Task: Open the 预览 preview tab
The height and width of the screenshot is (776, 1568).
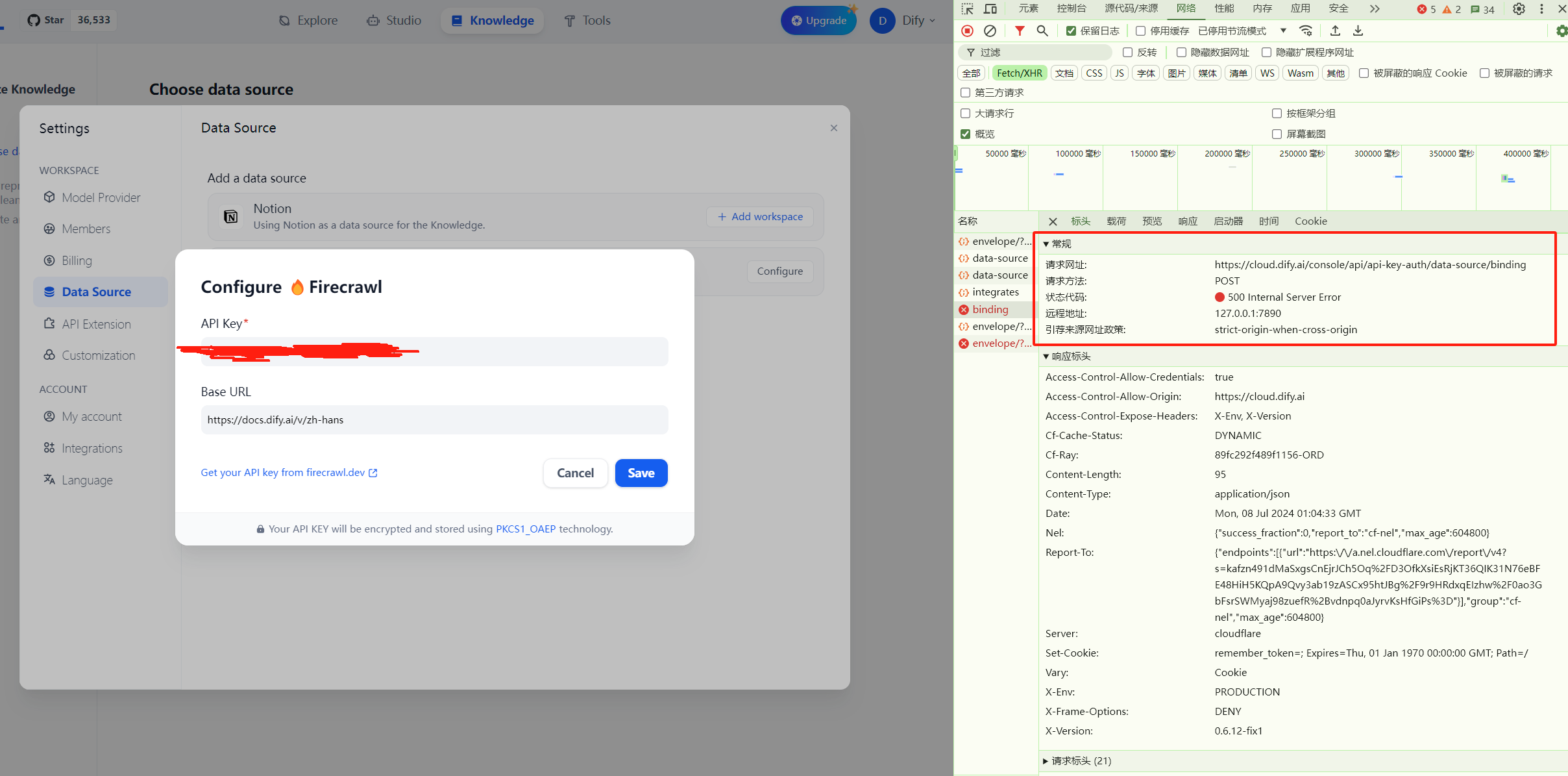Action: click(x=1152, y=221)
